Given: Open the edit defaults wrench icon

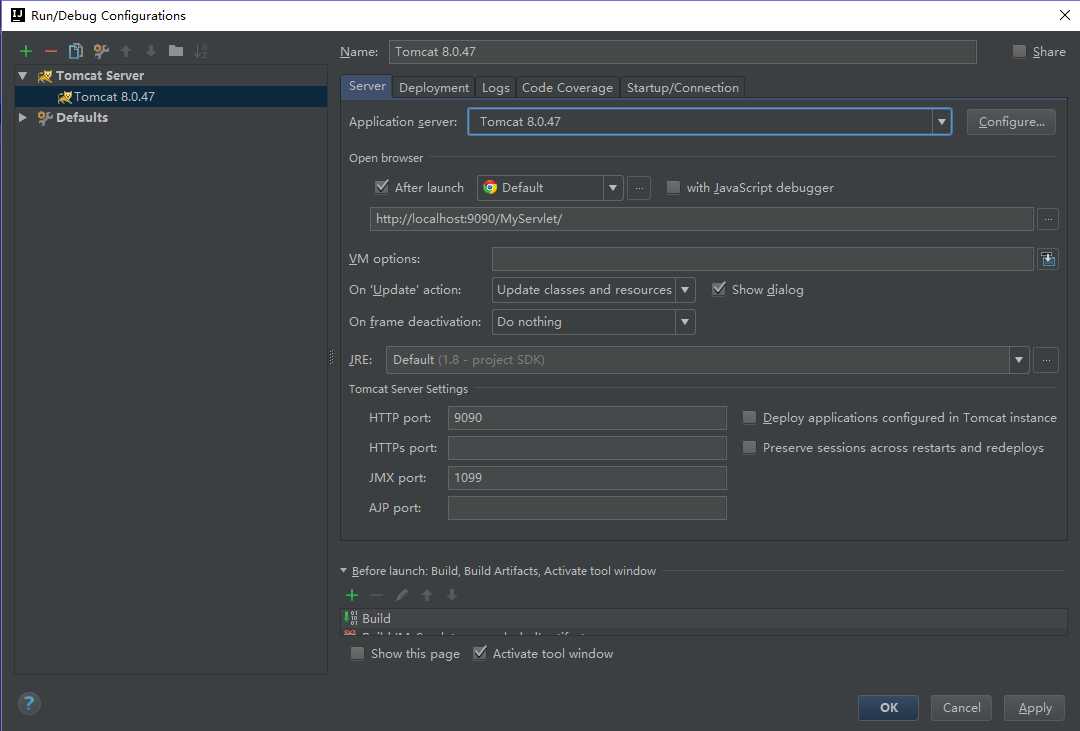Looking at the screenshot, I should [x=101, y=51].
